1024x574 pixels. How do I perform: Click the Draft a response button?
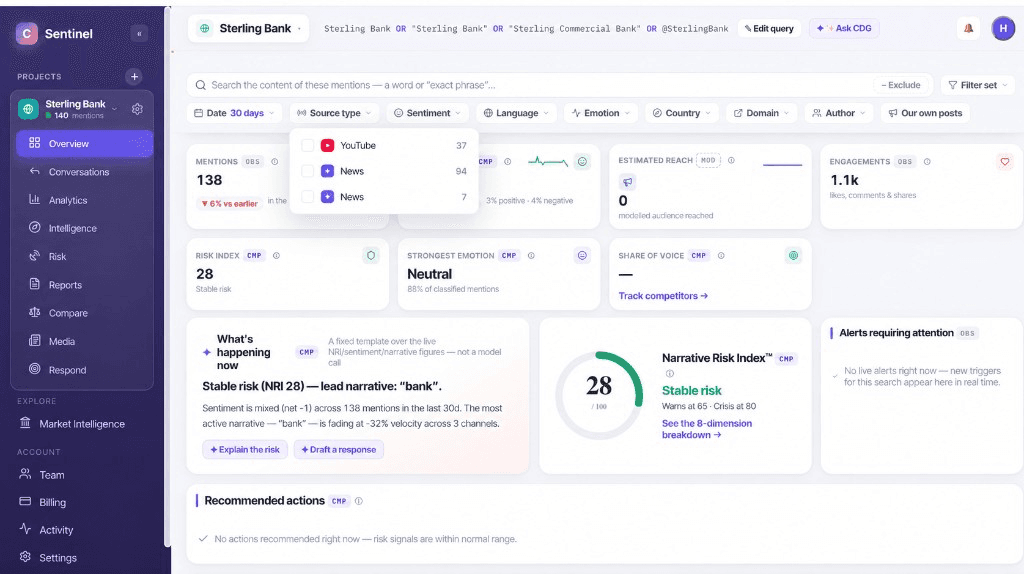coord(338,449)
